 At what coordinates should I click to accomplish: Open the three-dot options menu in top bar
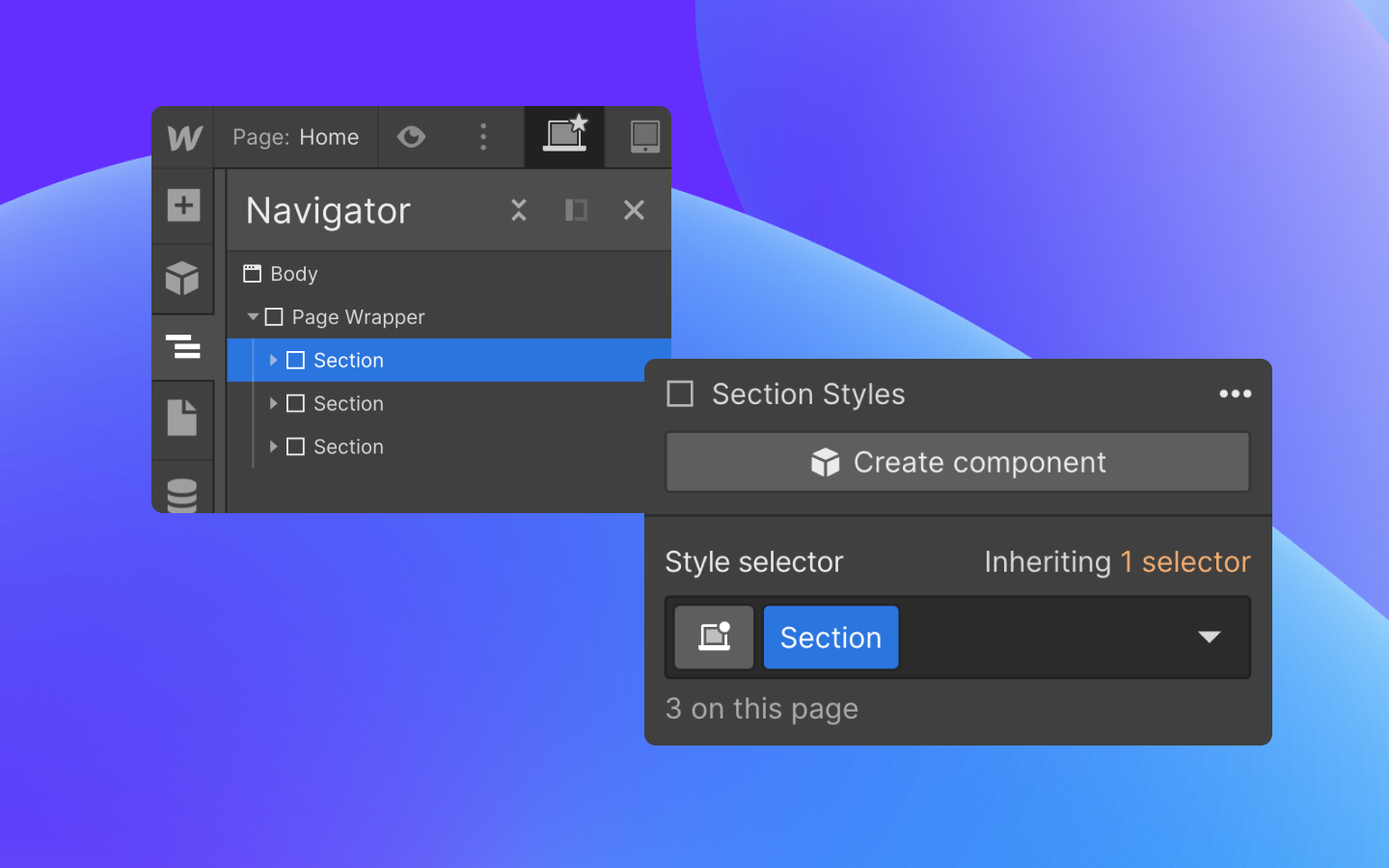tap(483, 137)
